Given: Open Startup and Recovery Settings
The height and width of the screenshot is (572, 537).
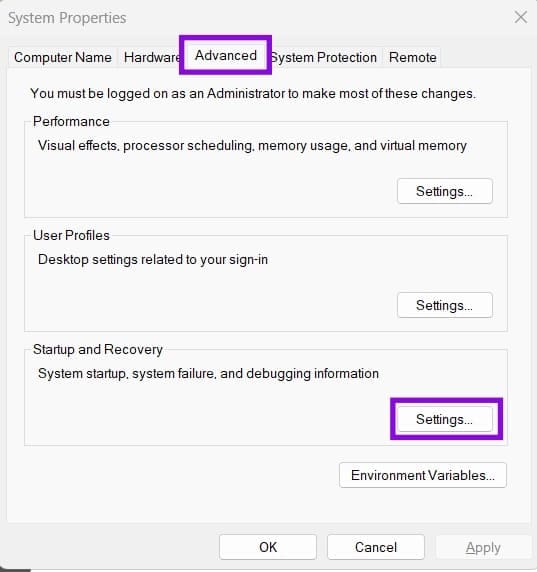Looking at the screenshot, I should pos(445,419).
